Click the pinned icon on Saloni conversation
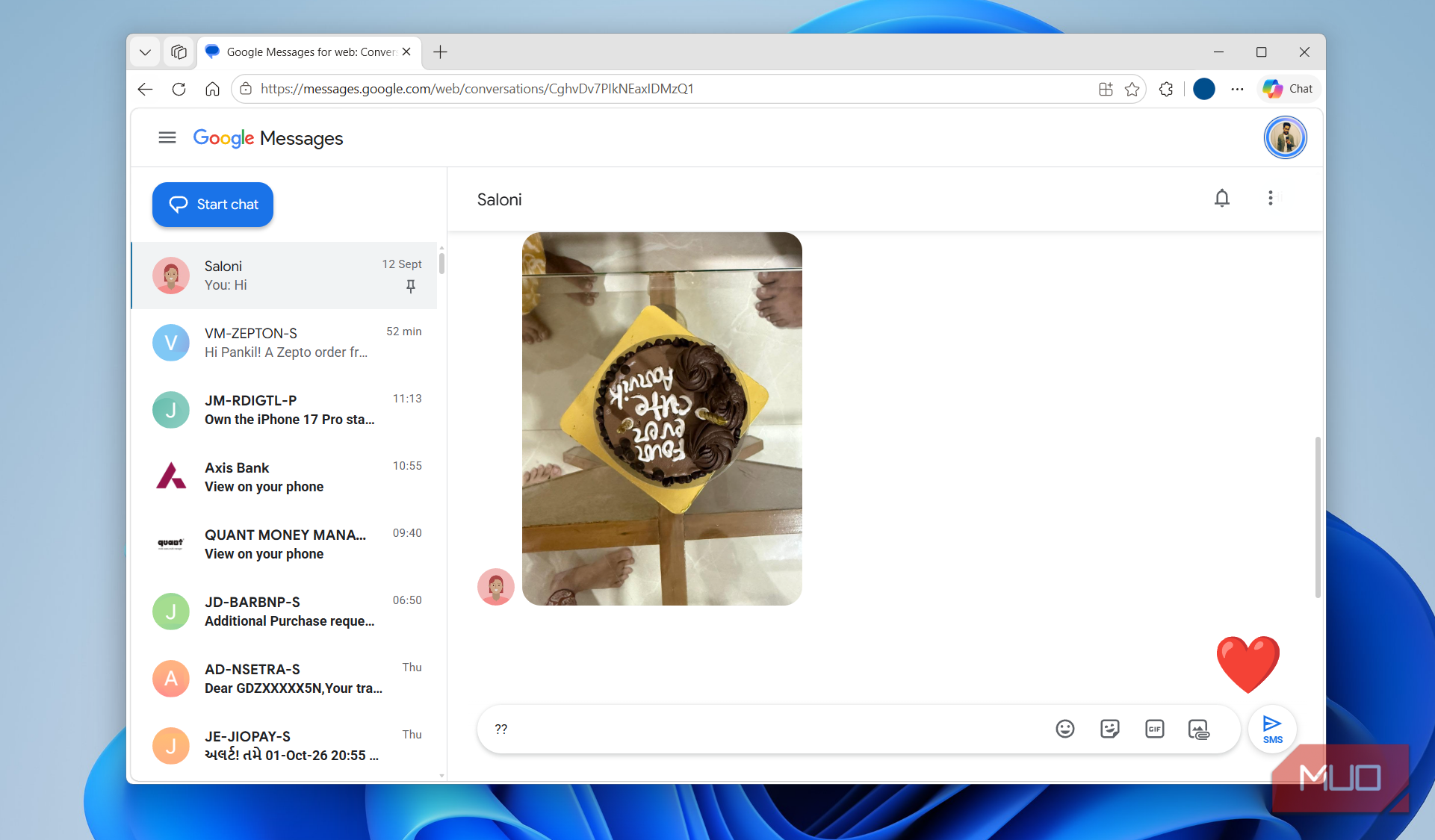This screenshot has width=1435, height=840. coord(410,286)
